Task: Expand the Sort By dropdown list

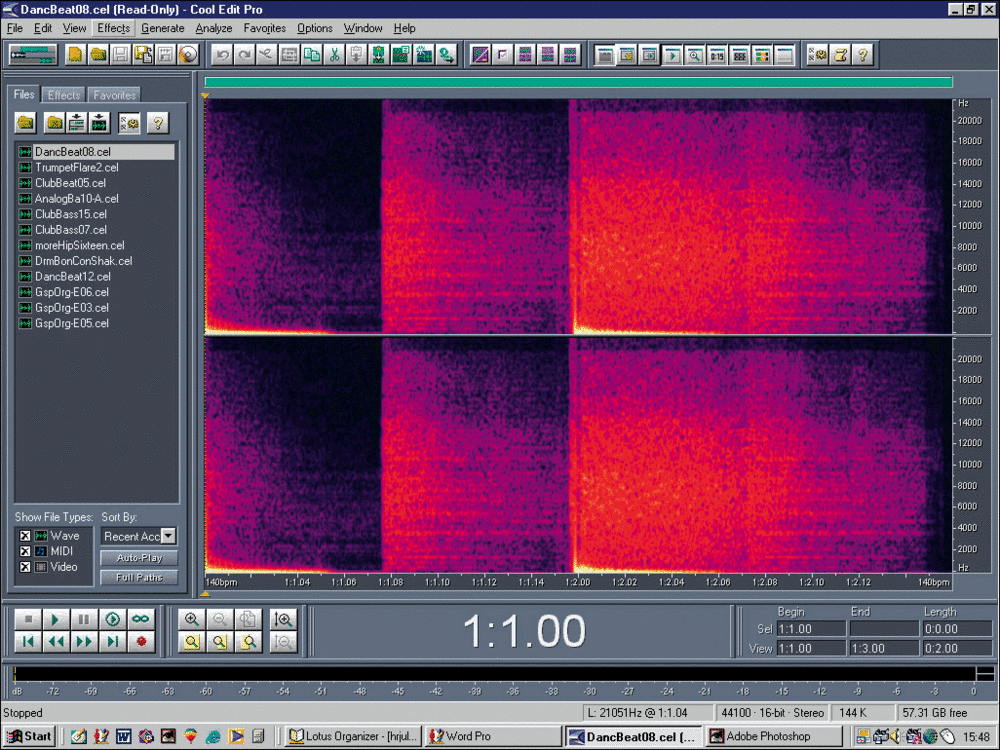Action: [168, 537]
